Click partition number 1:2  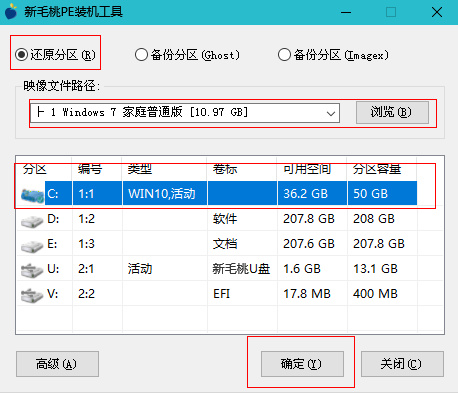coord(86,219)
